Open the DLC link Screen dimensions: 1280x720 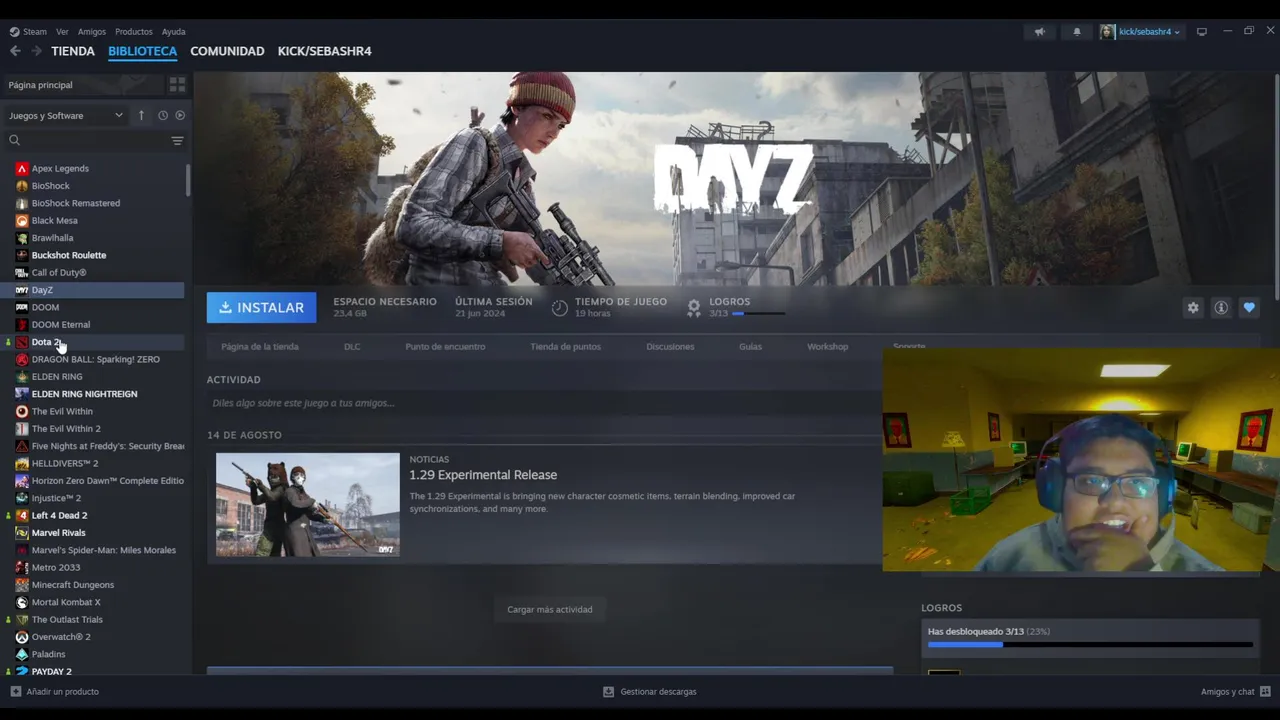click(x=352, y=347)
